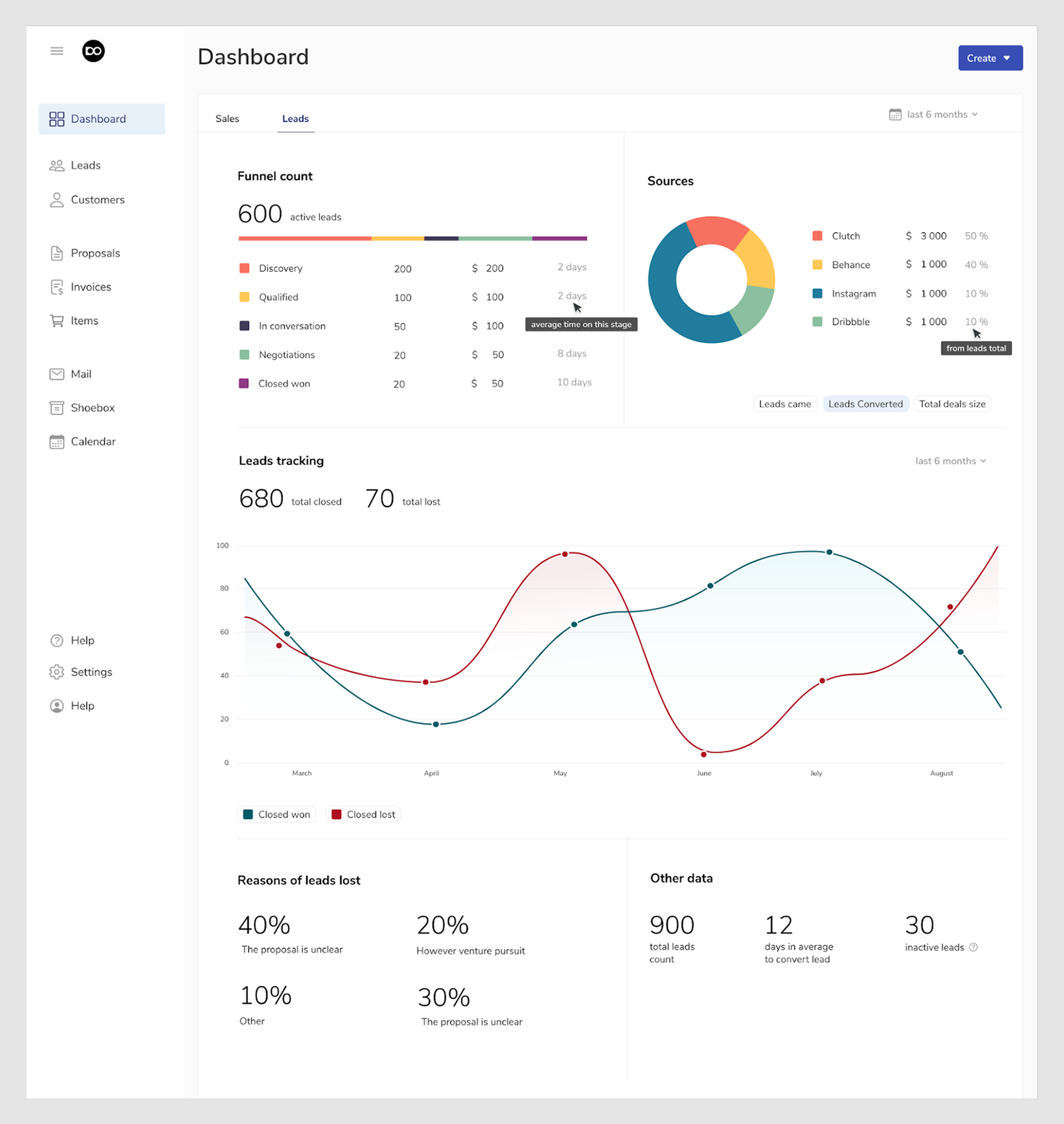The image size is (1064, 1124).
Task: Toggle the Leads came filter chip
Action: click(x=785, y=404)
